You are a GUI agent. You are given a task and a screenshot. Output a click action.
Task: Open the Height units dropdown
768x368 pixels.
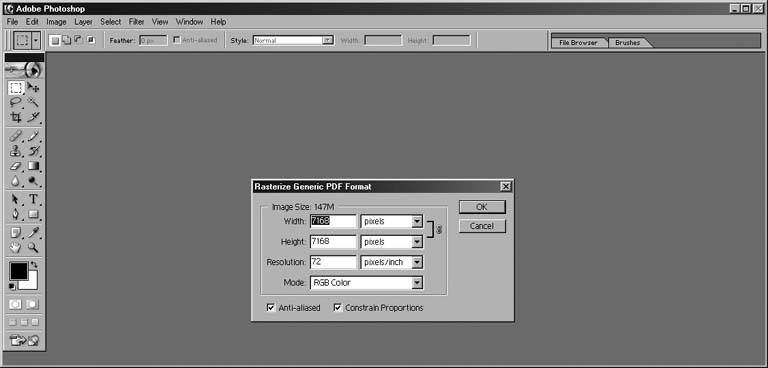click(x=417, y=242)
